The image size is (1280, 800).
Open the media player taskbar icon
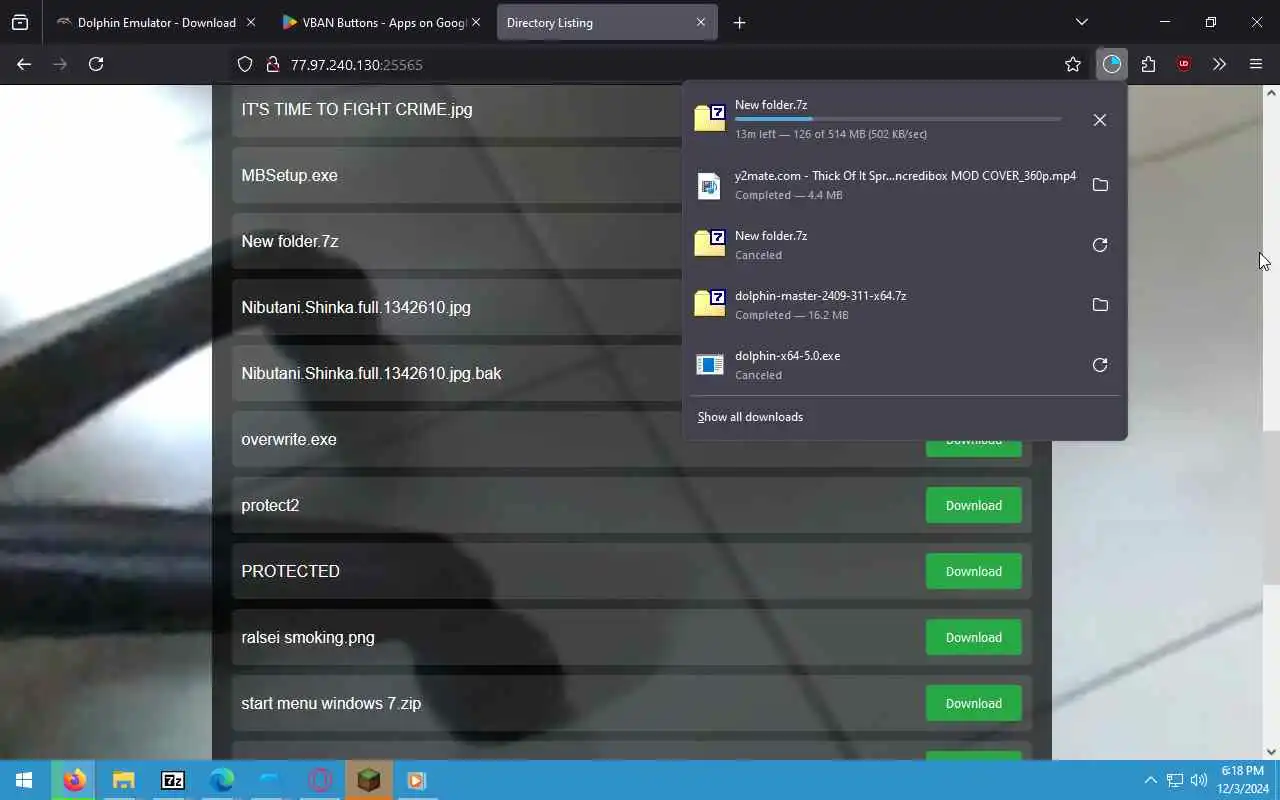417,780
